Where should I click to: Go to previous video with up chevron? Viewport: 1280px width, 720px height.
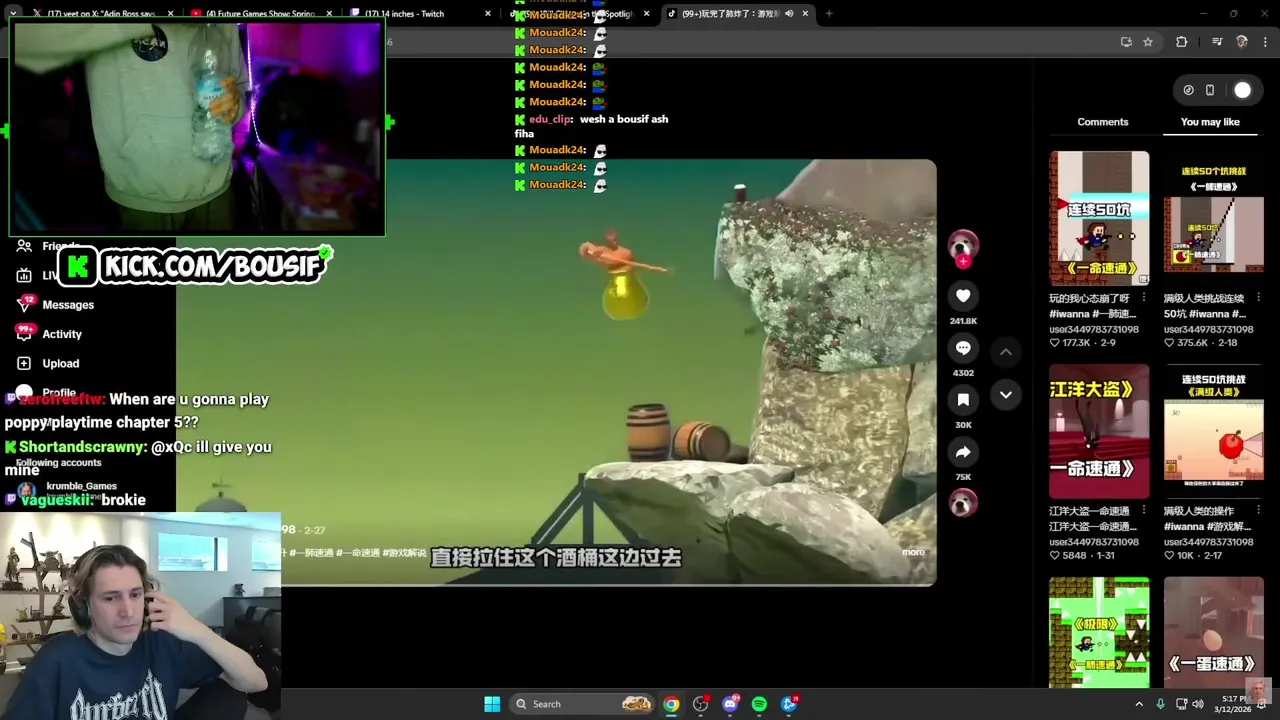pos(1006,352)
